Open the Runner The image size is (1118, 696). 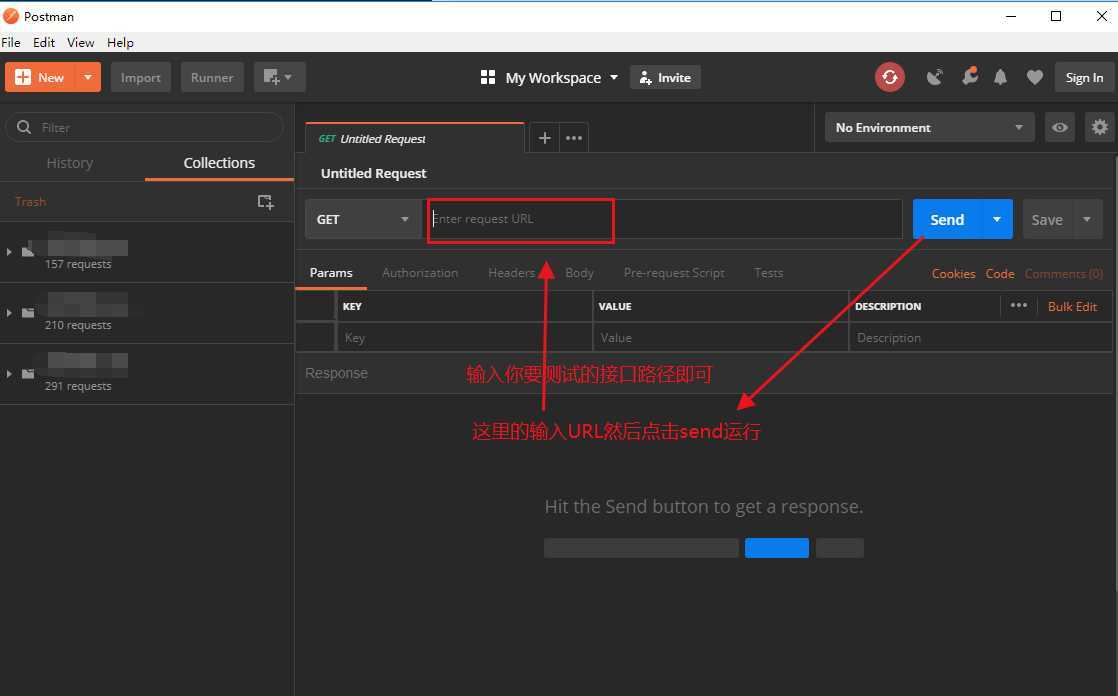point(212,77)
